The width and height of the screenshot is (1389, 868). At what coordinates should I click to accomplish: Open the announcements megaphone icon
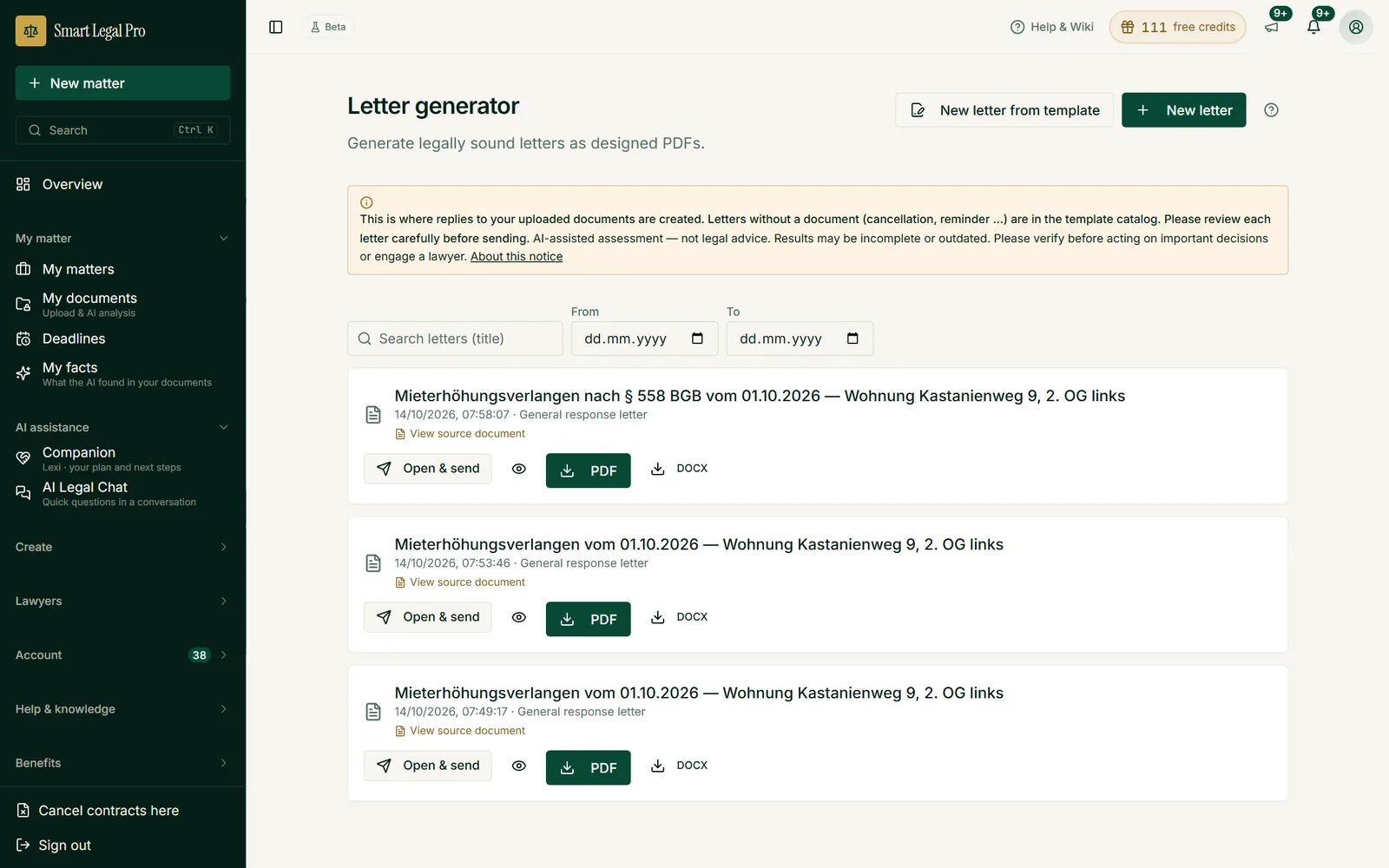pos(1272,27)
